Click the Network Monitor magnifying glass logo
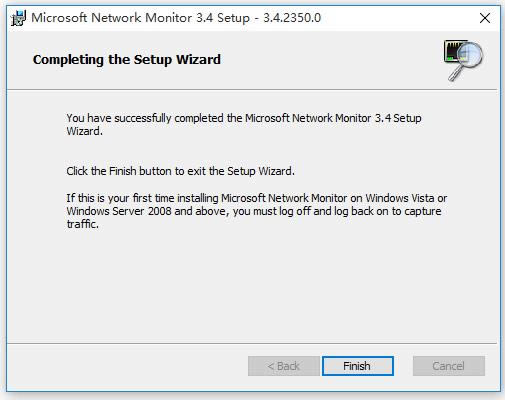The height and width of the screenshot is (400, 505). tap(463, 60)
